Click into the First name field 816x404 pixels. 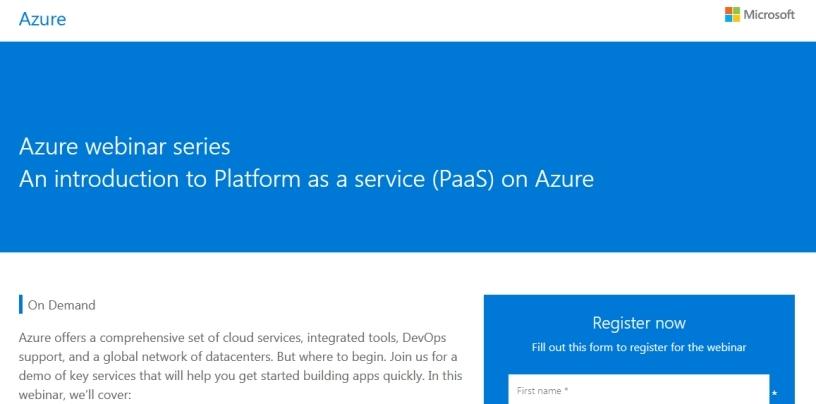coord(637,392)
